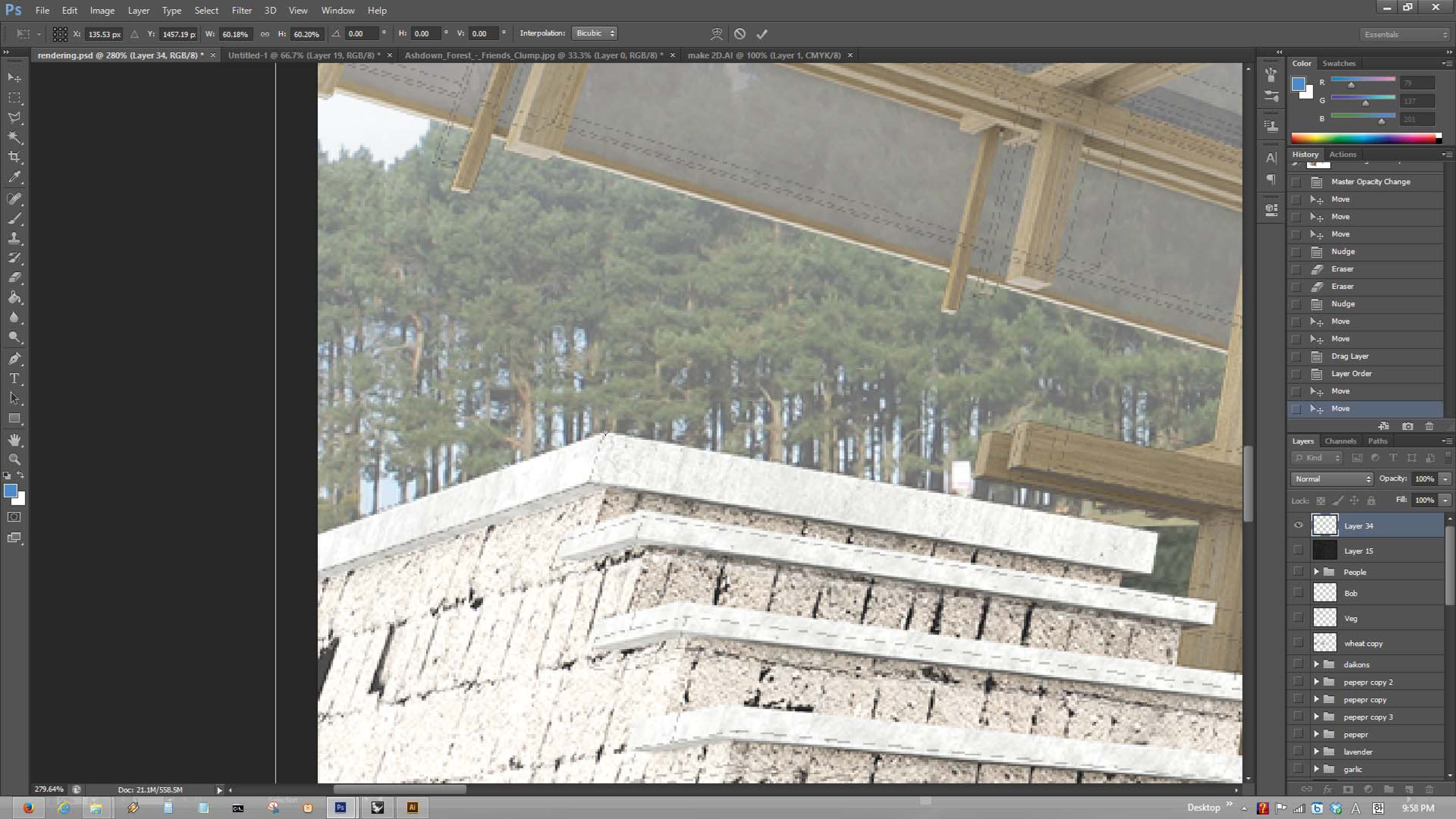This screenshot has height=819, width=1456.
Task: Cancel the transform
Action: 740,34
